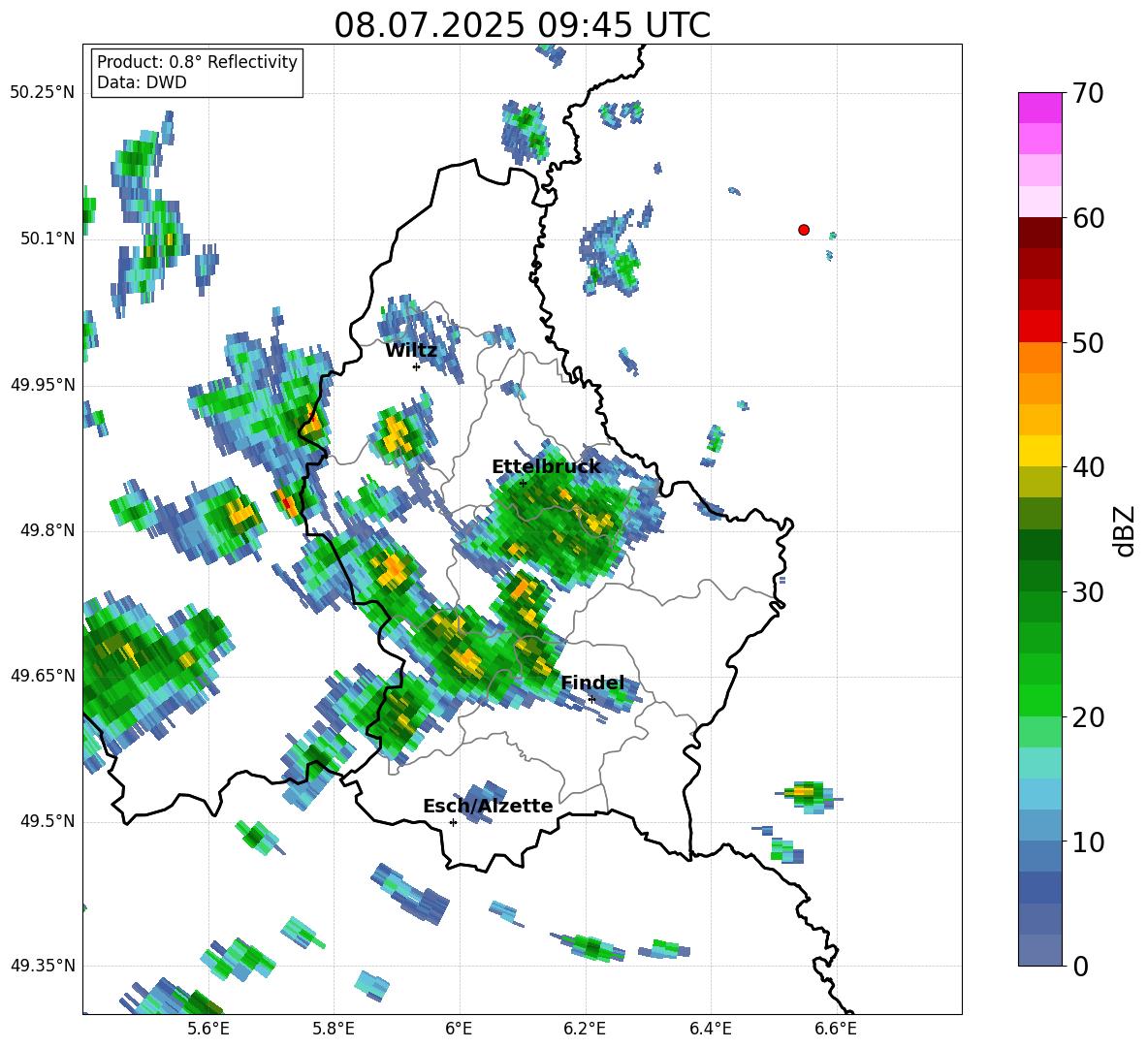Click the 6.6°E longitude label
This screenshot has height=1048, width=1148.
click(x=836, y=1029)
